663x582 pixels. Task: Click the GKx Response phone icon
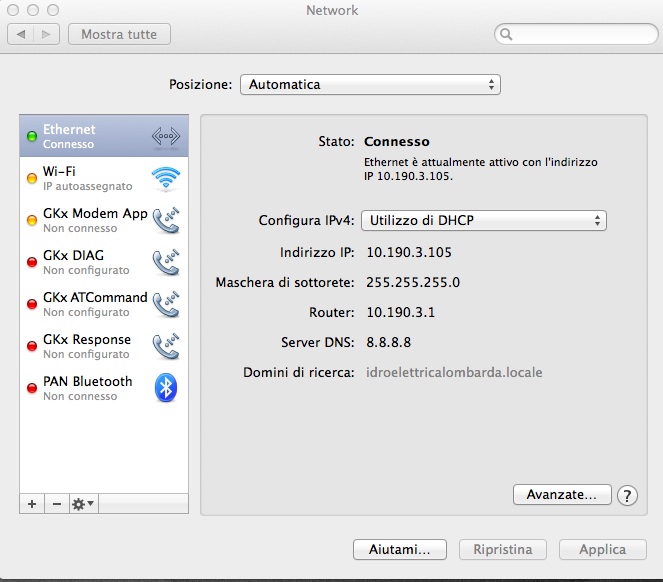(x=166, y=346)
